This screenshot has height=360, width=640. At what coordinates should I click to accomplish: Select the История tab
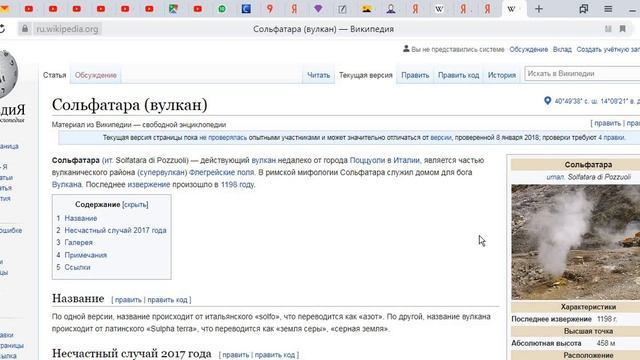point(502,75)
